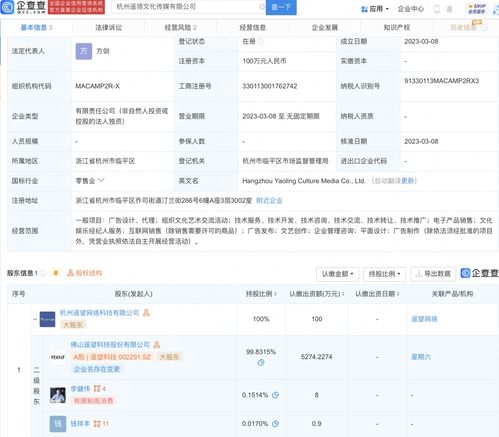
Task: Open the 持股比例 filter dropdown
Action: click(x=384, y=274)
